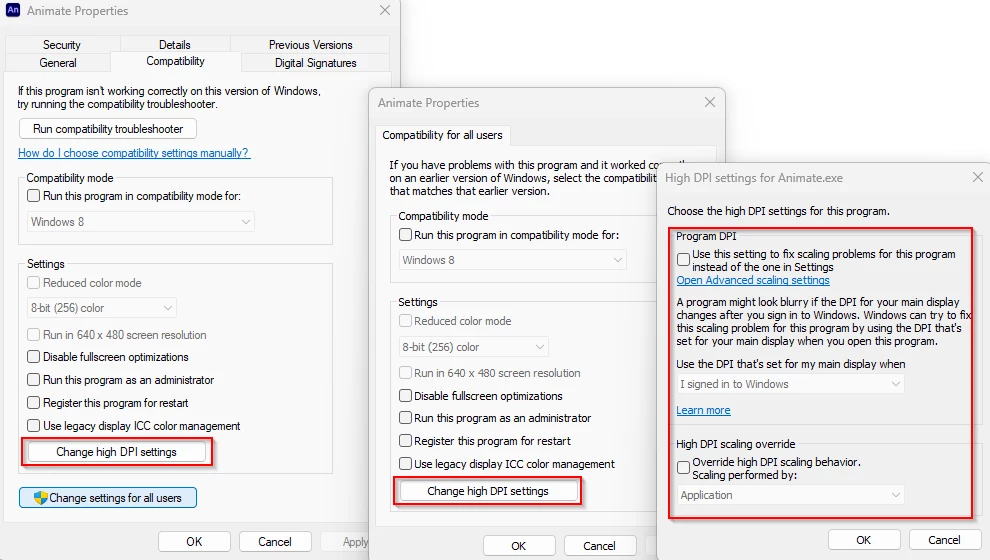Enable compatibility mode checkbox in first window
This screenshot has height=560, width=990.
tap(33, 196)
